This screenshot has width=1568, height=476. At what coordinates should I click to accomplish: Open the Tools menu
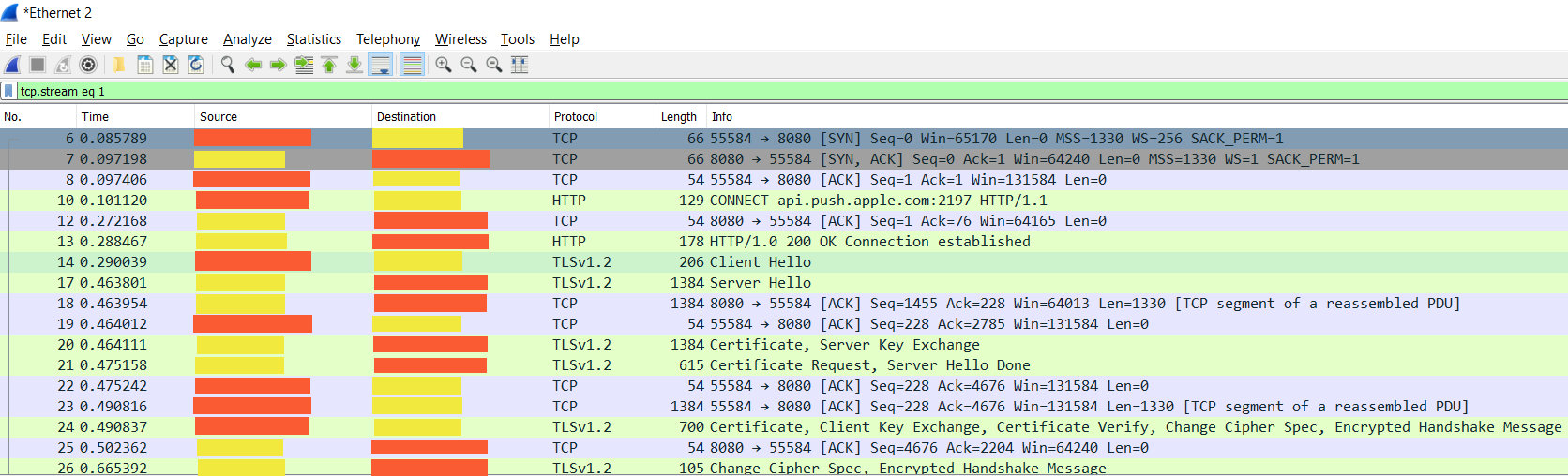[518, 39]
